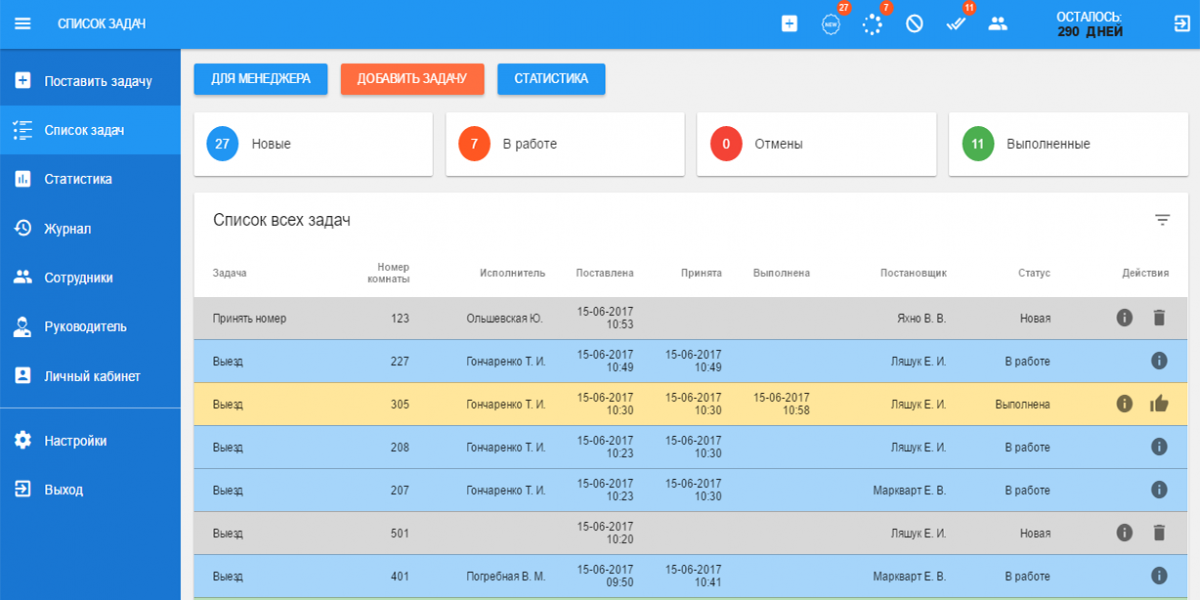Sort by Поставлена column header
This screenshot has width=1200, height=600.
pos(605,273)
